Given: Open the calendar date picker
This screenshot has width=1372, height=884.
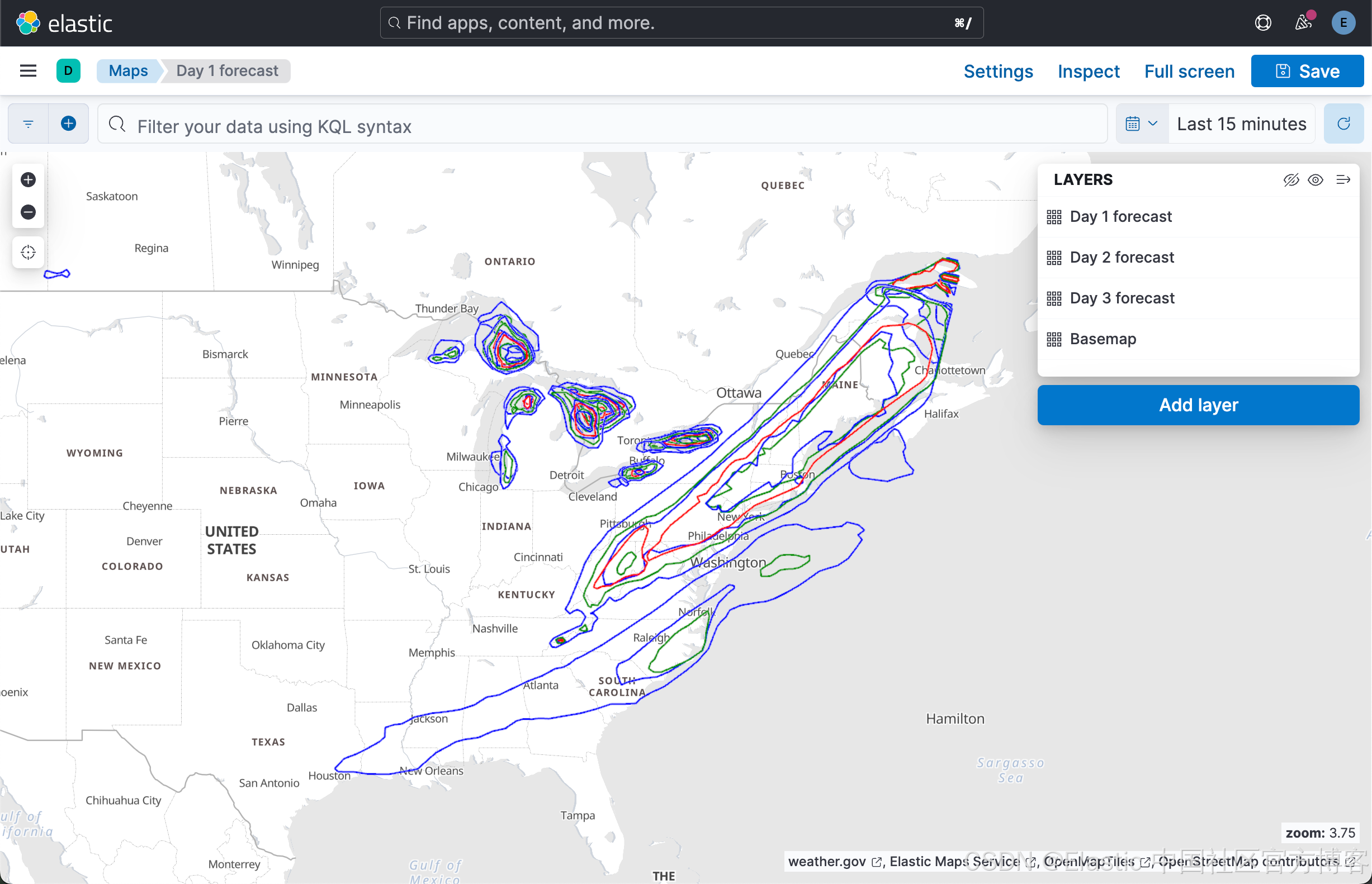Looking at the screenshot, I should (1132, 123).
